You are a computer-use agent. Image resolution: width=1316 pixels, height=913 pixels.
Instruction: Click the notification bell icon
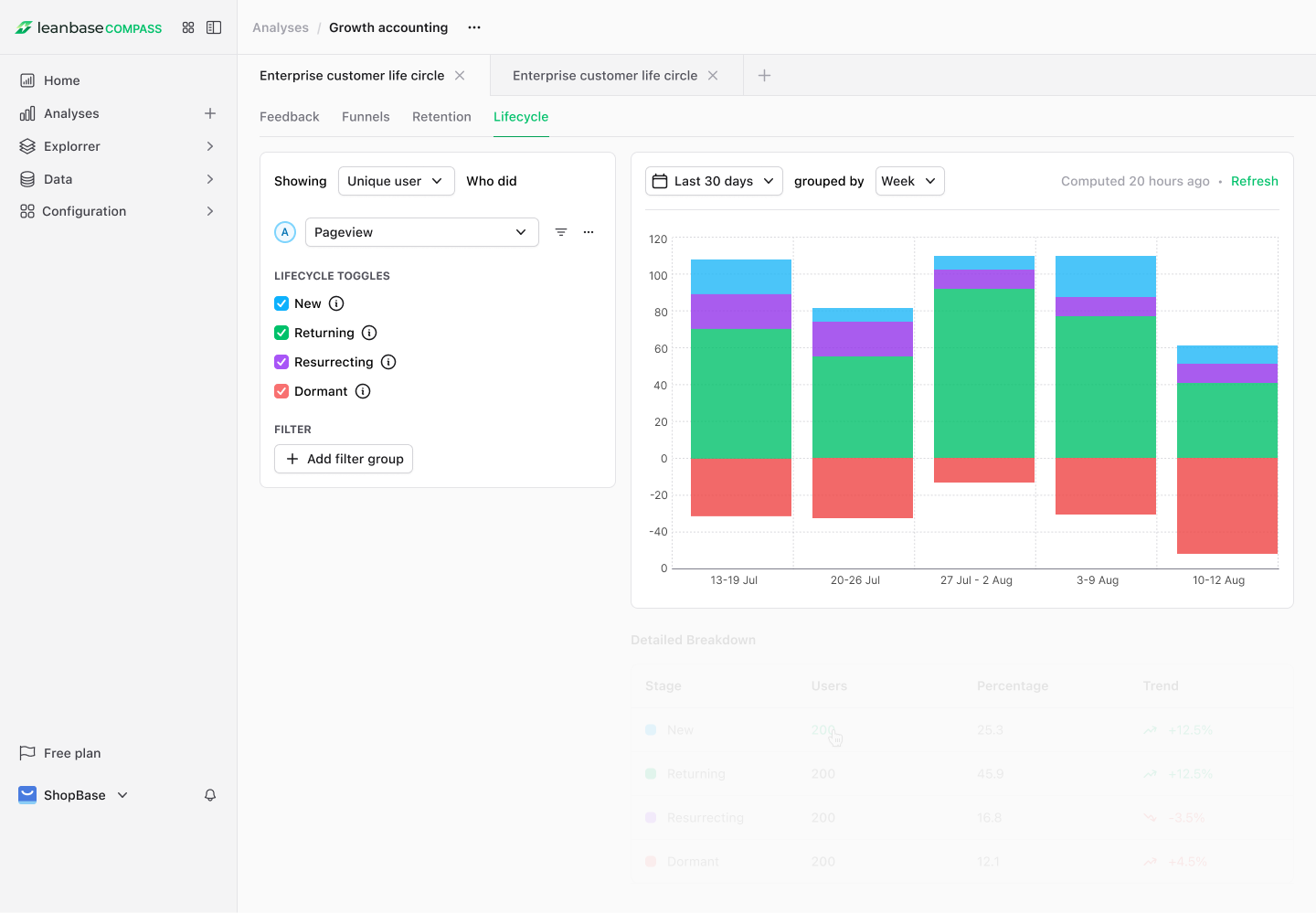pyautogui.click(x=210, y=795)
